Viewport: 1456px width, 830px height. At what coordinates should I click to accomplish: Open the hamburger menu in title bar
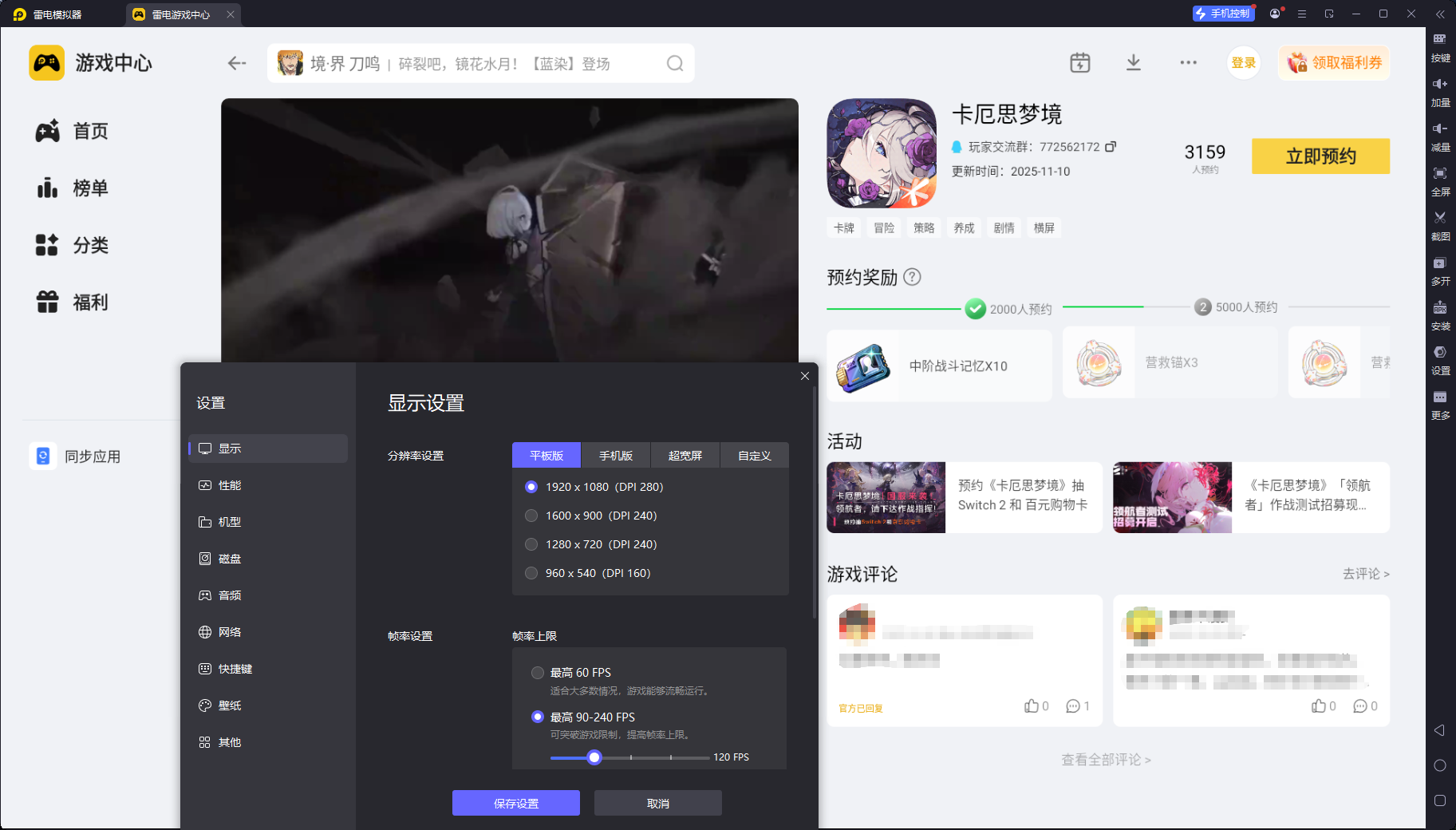click(x=1302, y=14)
